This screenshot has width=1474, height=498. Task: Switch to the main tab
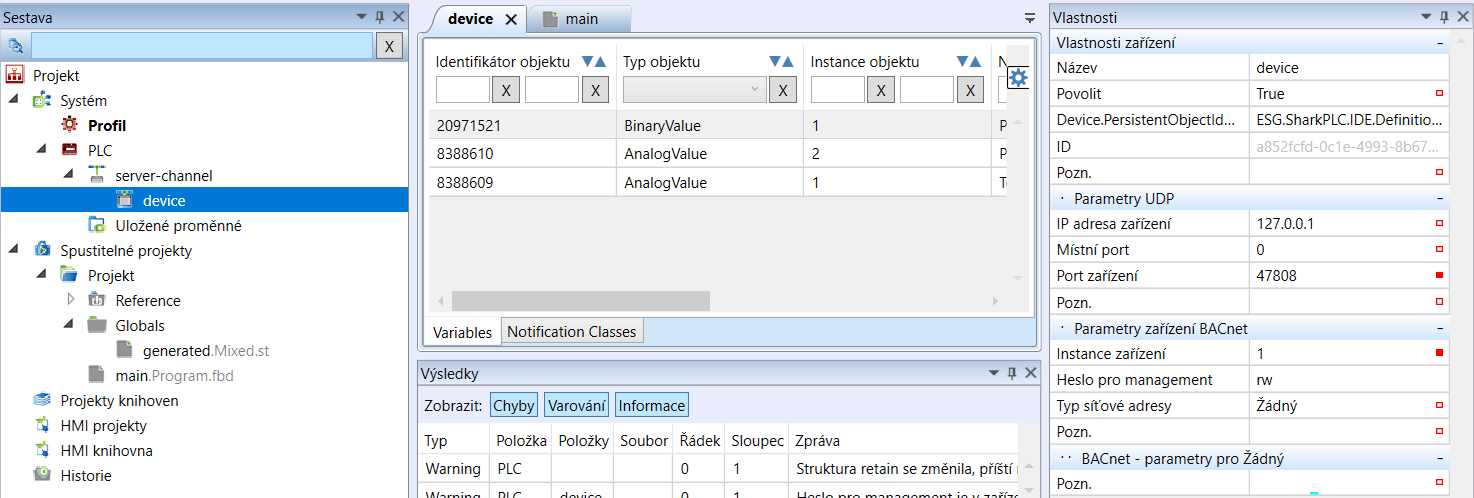pyautogui.click(x=581, y=19)
